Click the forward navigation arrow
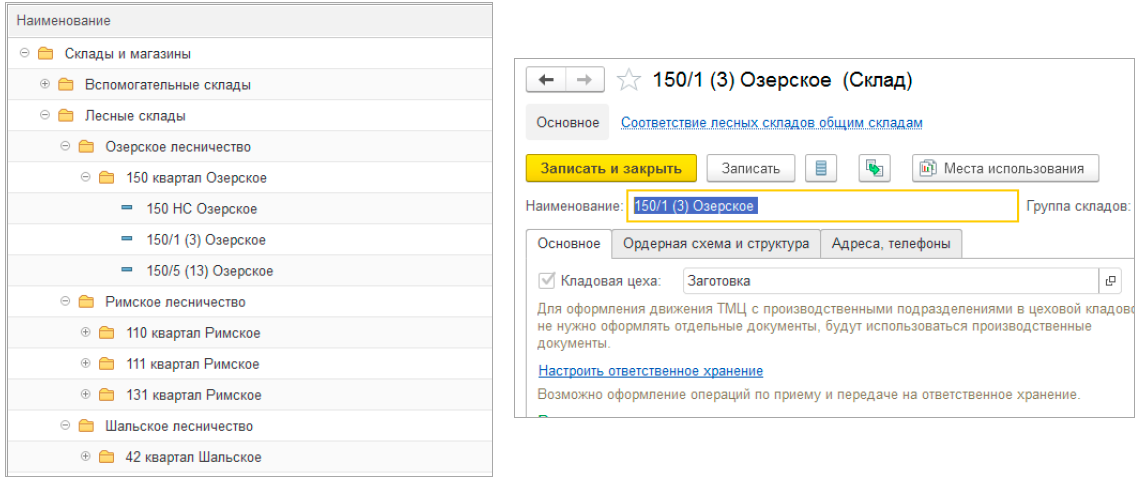The width and height of the screenshot is (1142, 483). pyautogui.click(x=586, y=80)
